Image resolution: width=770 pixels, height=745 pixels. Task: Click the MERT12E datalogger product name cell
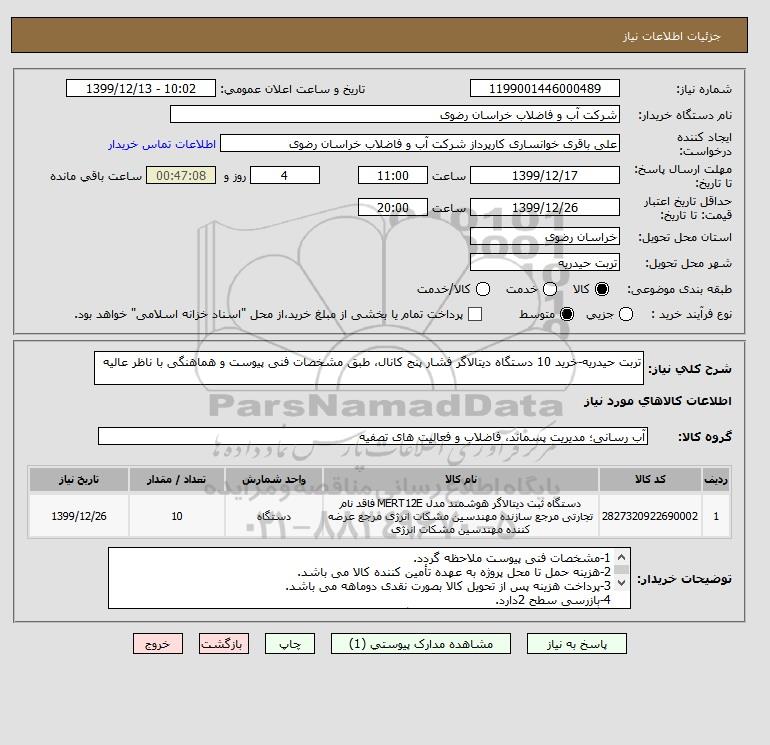461,516
